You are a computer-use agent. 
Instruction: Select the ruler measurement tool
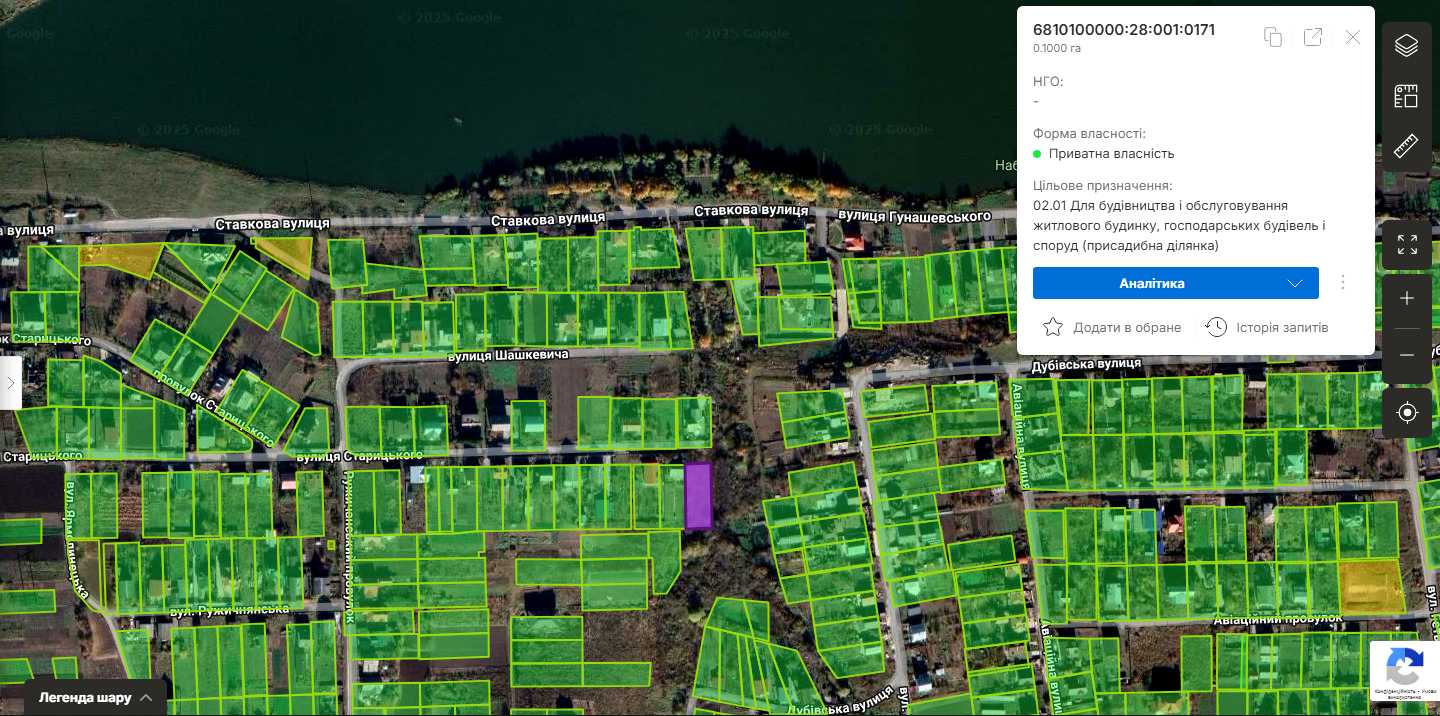point(1407,147)
